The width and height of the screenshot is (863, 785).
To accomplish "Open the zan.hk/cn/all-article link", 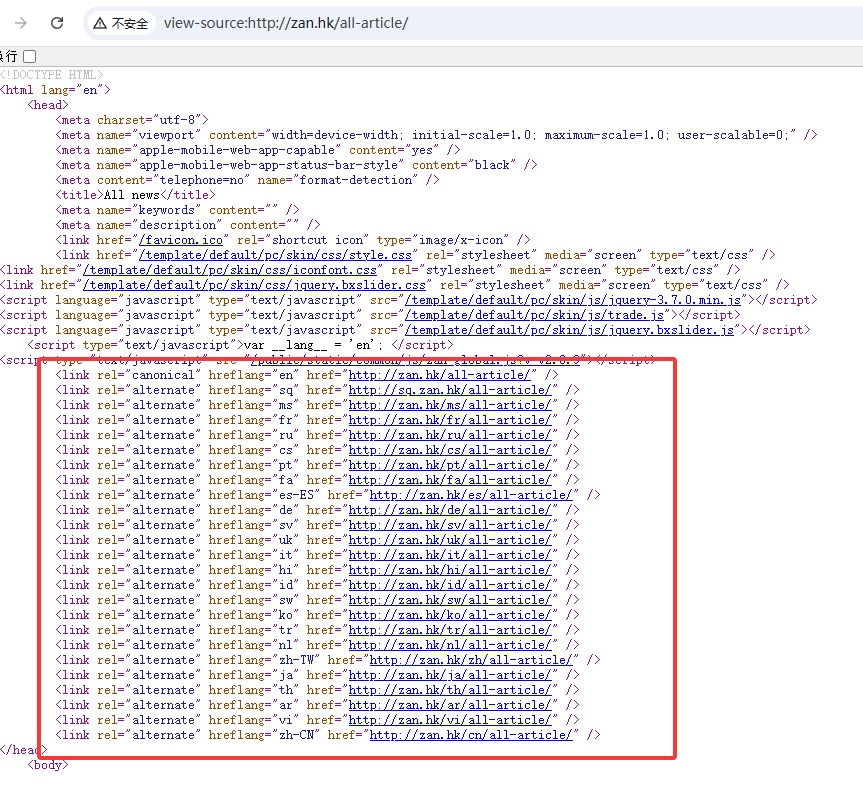I will pos(471,735).
